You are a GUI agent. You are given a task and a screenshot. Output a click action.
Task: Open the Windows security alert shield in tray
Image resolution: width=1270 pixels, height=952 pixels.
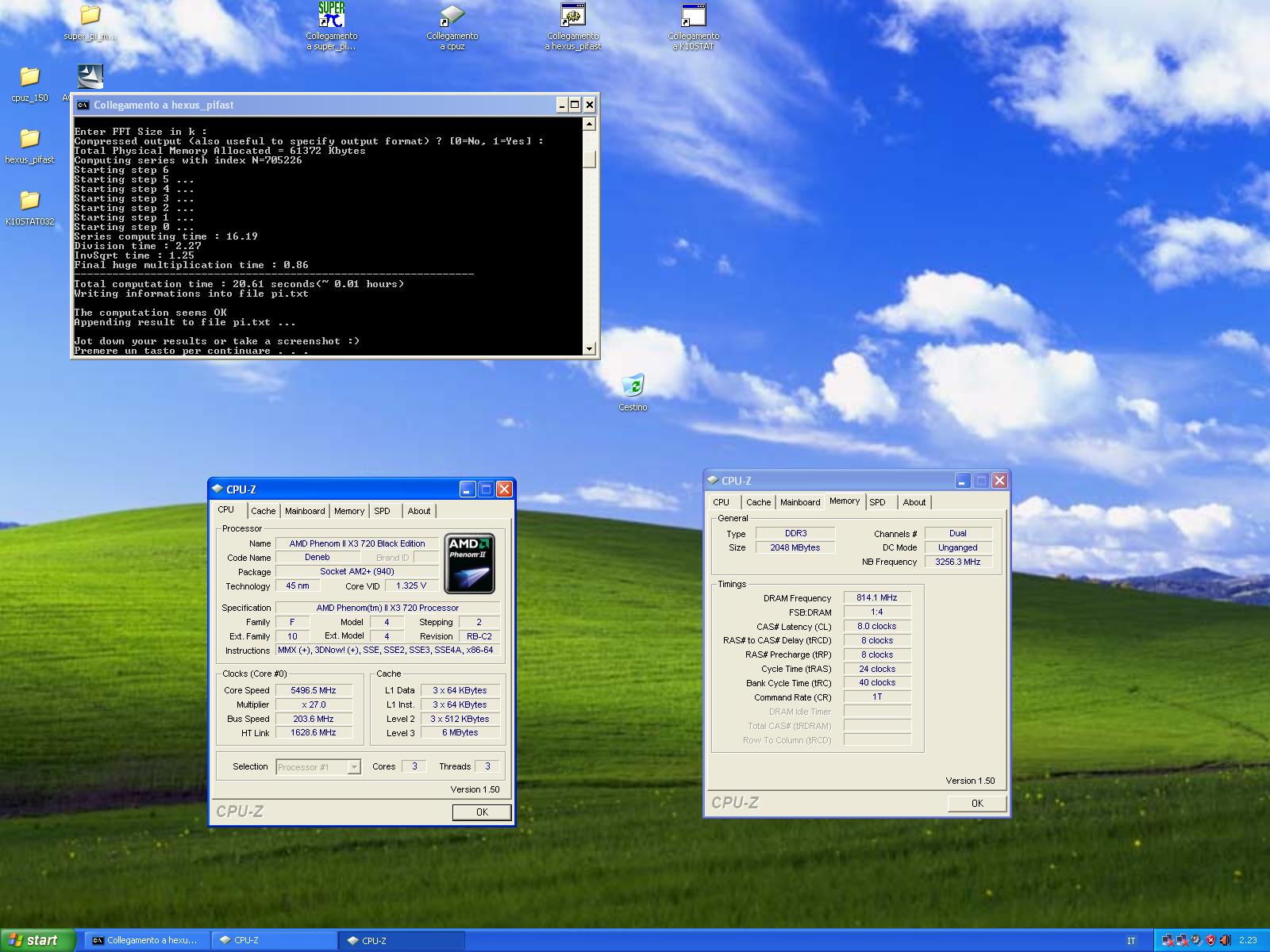pos(1210,940)
